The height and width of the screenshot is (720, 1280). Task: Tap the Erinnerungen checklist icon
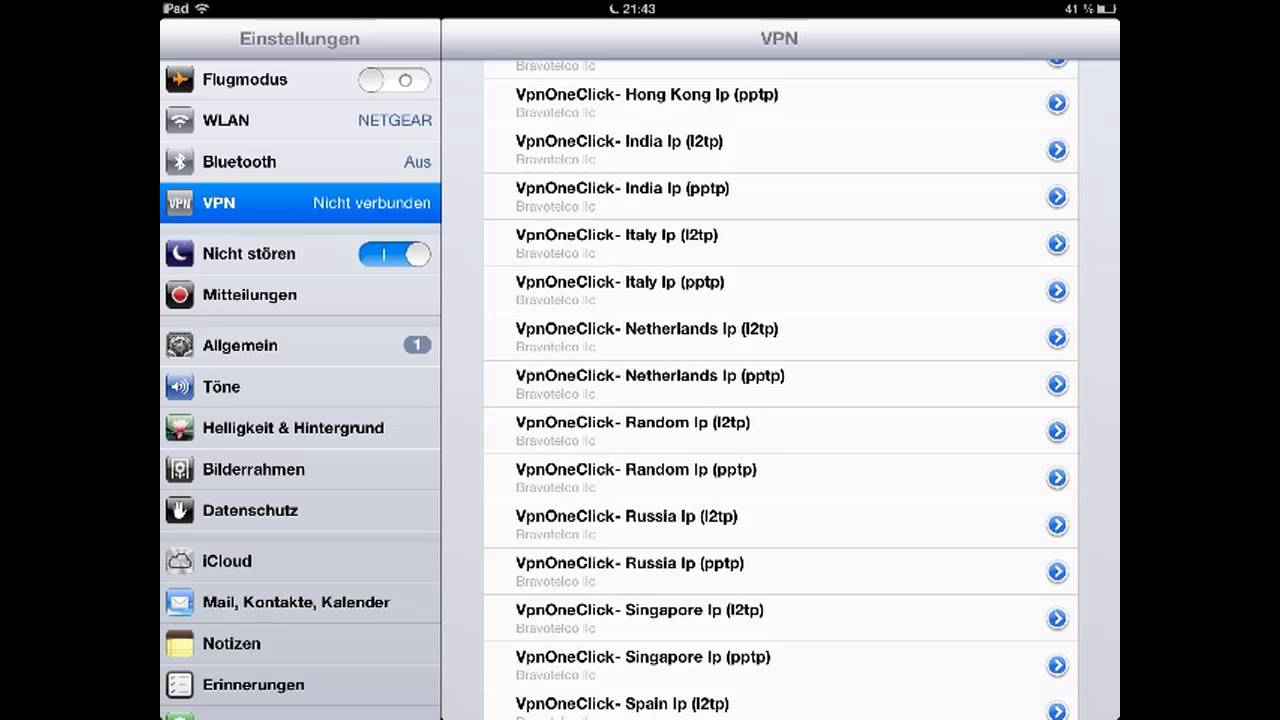point(180,685)
